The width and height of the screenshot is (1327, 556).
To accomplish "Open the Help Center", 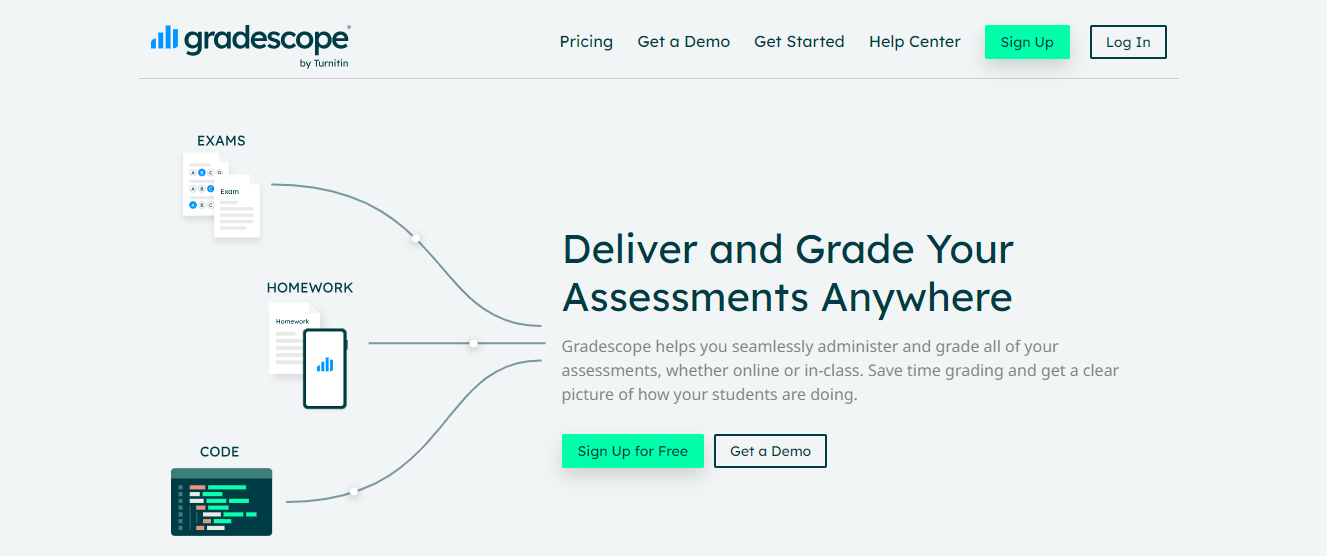I will click(914, 42).
